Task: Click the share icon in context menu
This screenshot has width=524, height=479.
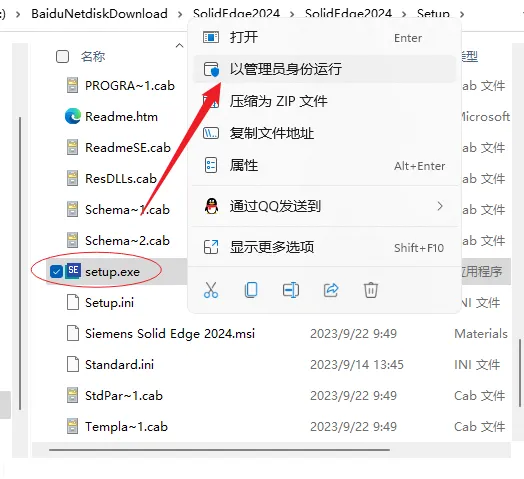Action: (x=331, y=290)
